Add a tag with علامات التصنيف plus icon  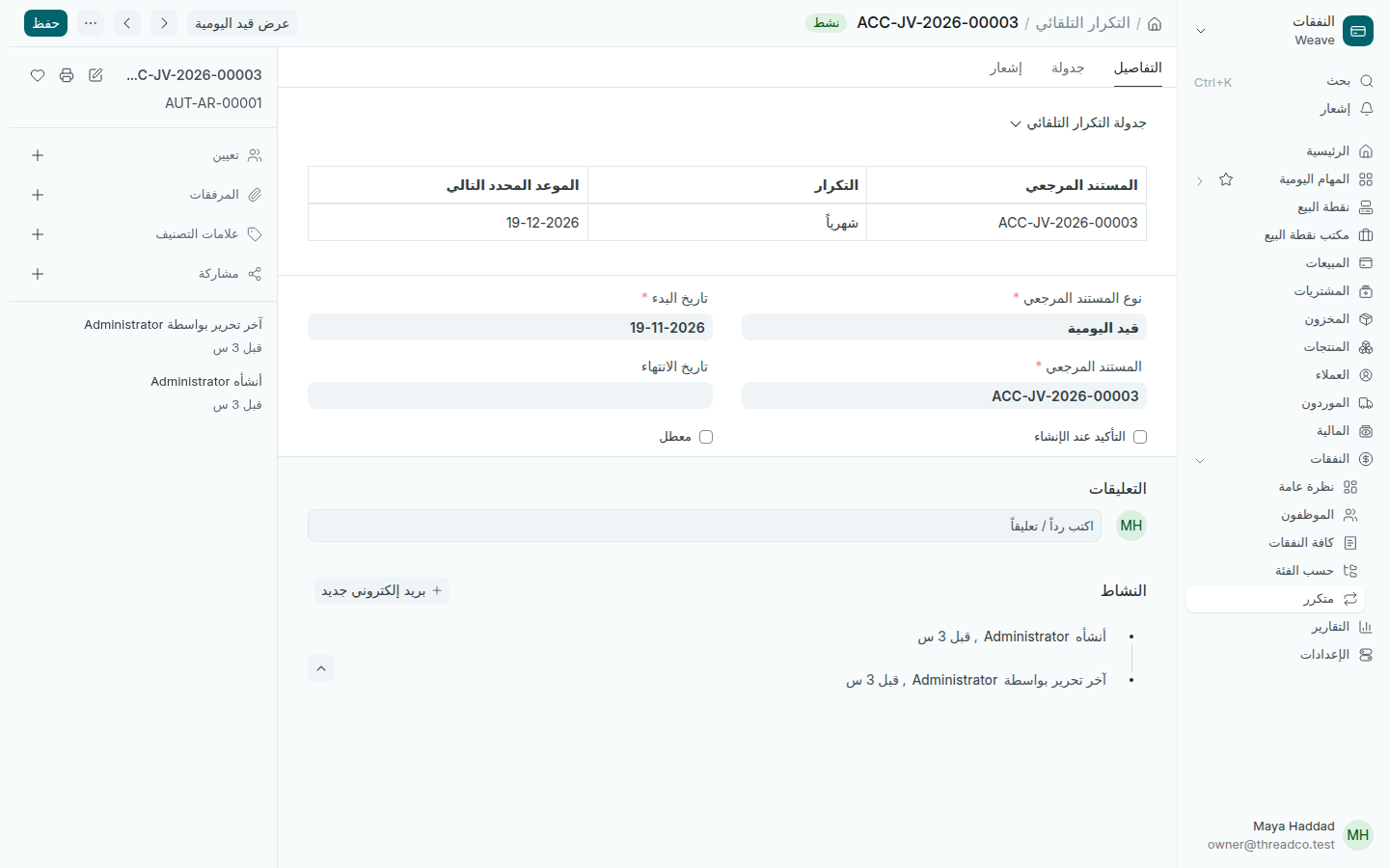click(38, 234)
